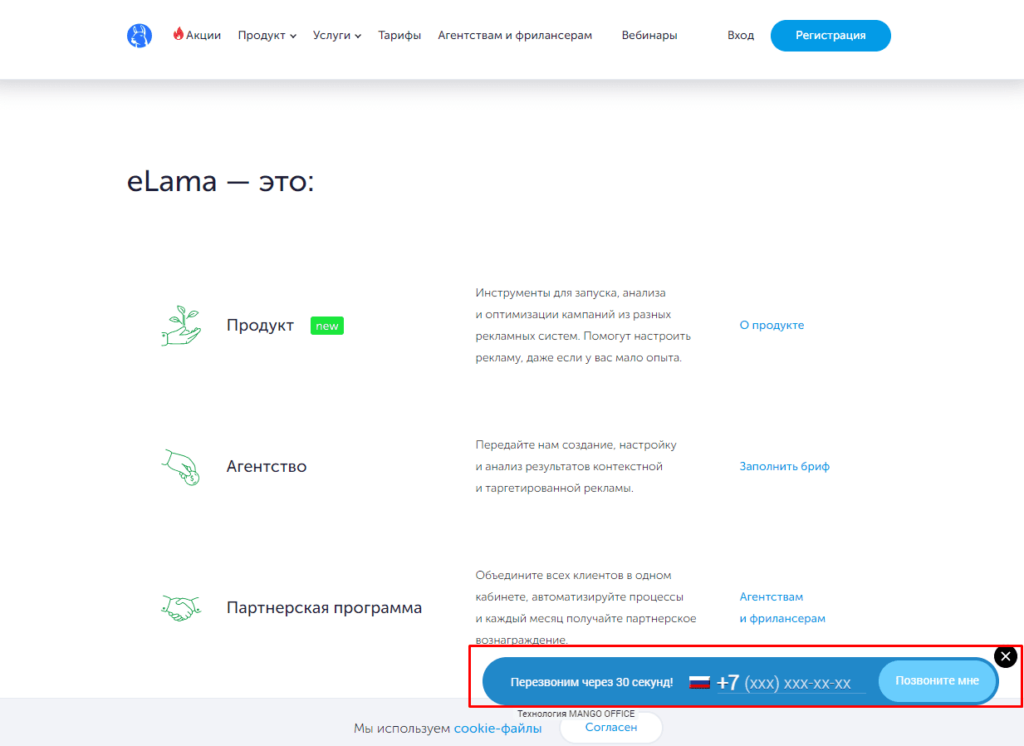This screenshot has height=746, width=1024.
Task: Open the Тарифы page
Action: [400, 35]
